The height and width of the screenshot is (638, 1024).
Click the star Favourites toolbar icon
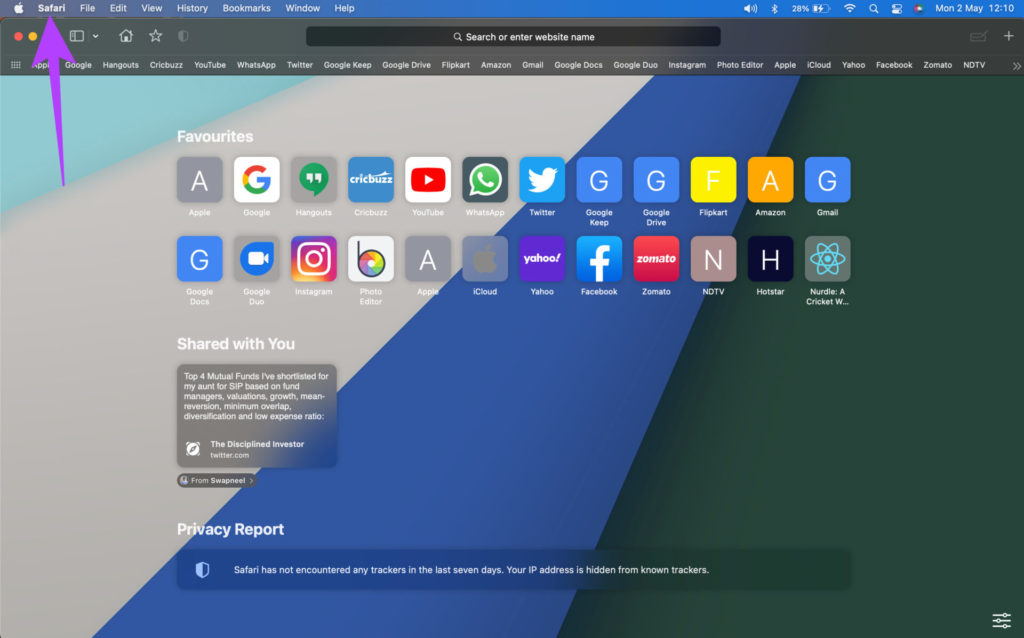pyautogui.click(x=155, y=36)
